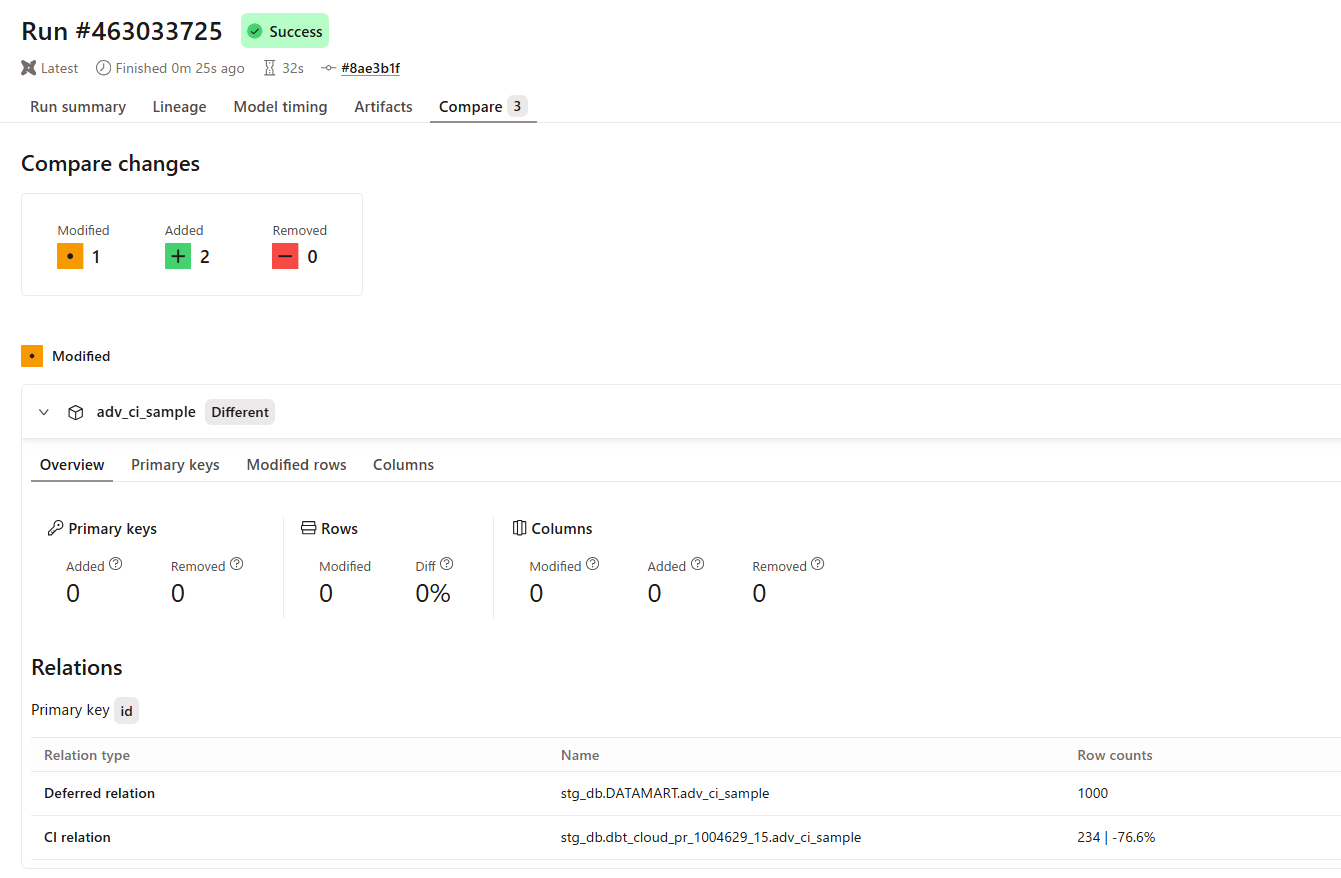Viewport: 1341px width, 878px height.
Task: Click the Different status badge
Action: click(x=240, y=412)
